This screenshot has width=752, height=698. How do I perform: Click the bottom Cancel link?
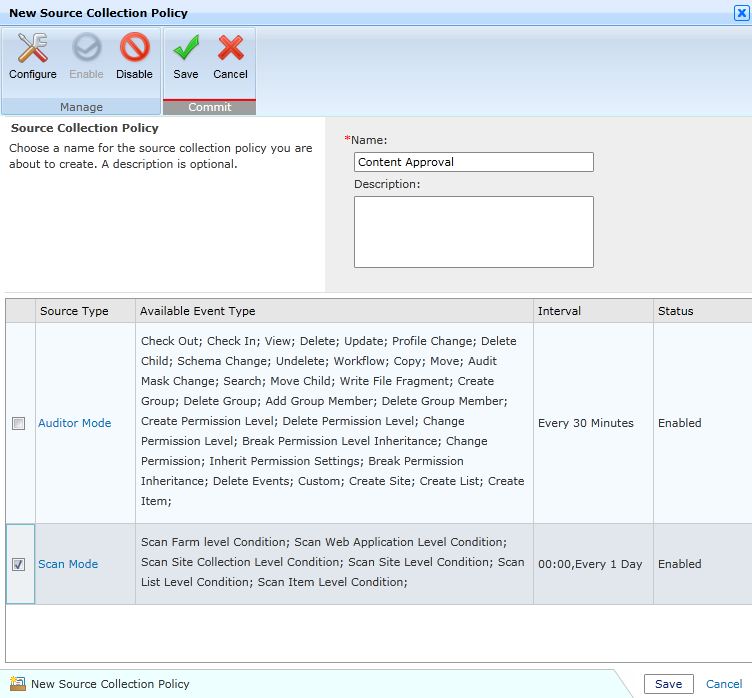point(724,684)
